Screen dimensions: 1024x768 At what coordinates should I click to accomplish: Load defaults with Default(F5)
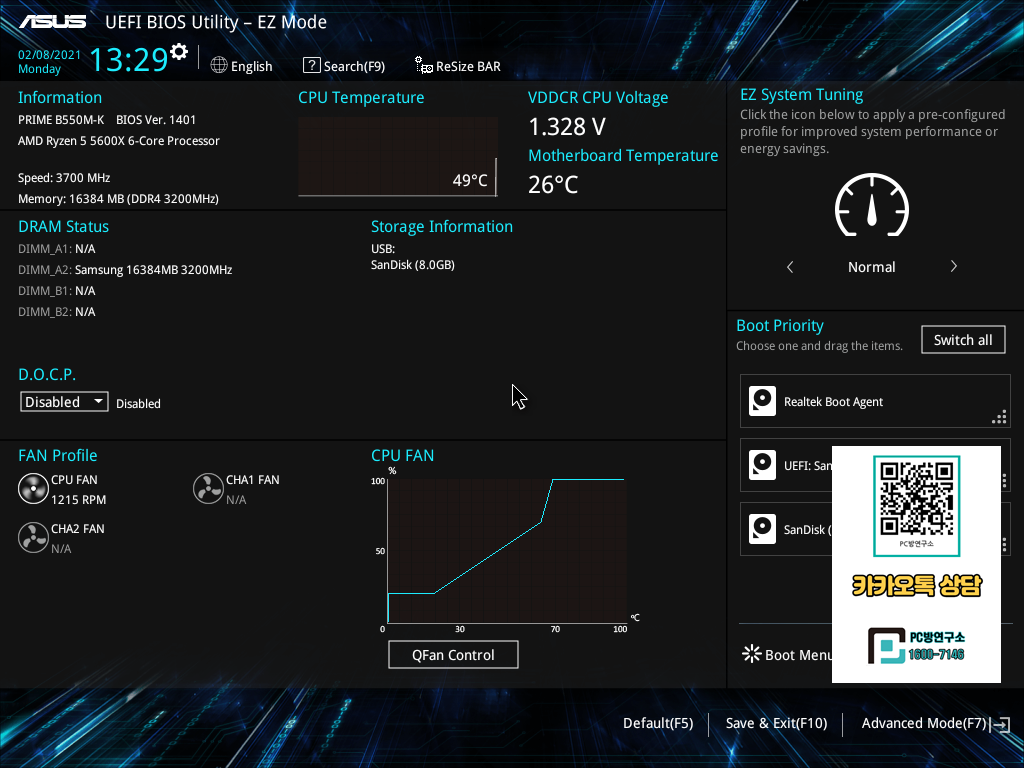tap(658, 724)
